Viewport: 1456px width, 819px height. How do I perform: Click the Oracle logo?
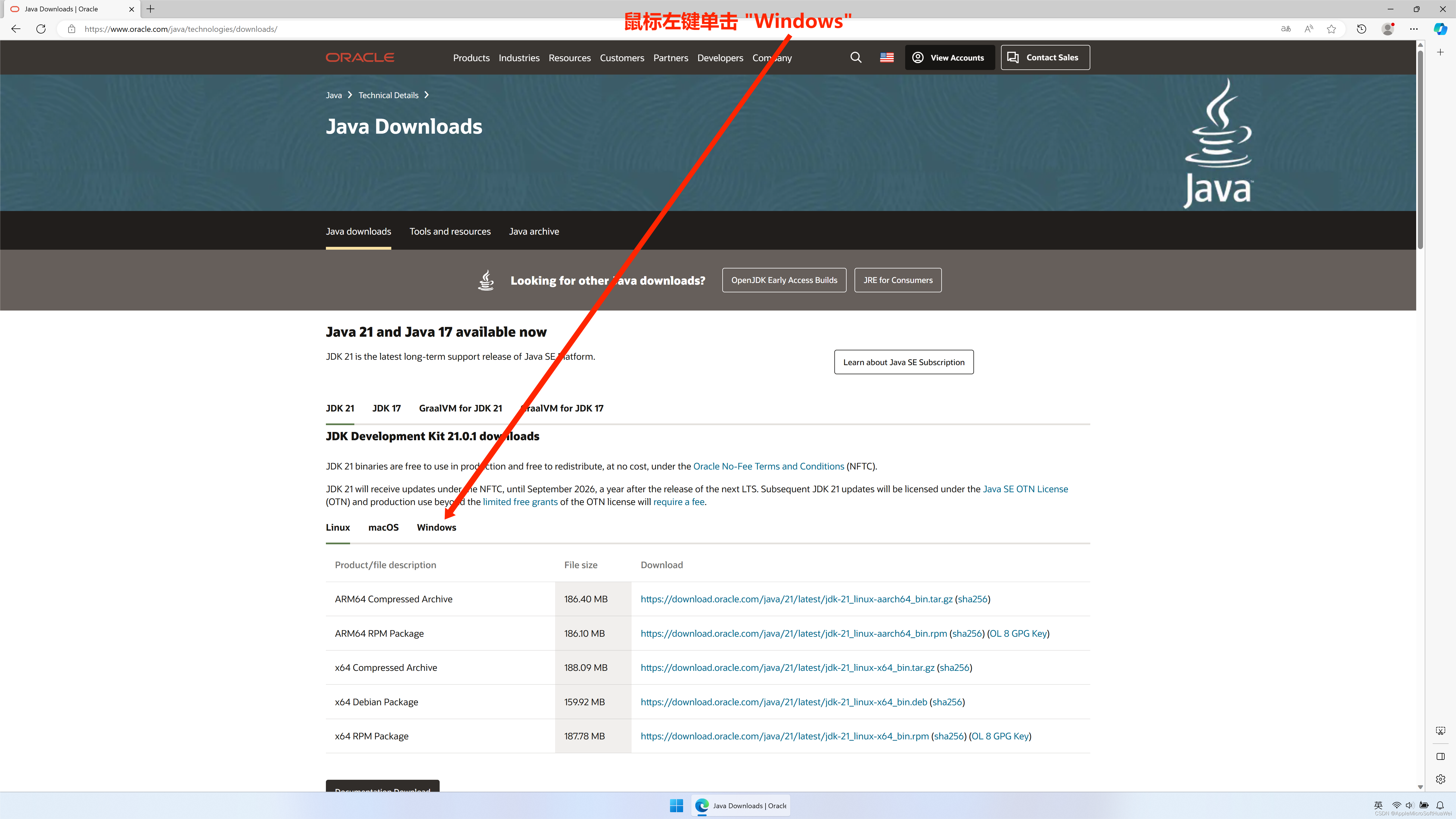(360, 57)
